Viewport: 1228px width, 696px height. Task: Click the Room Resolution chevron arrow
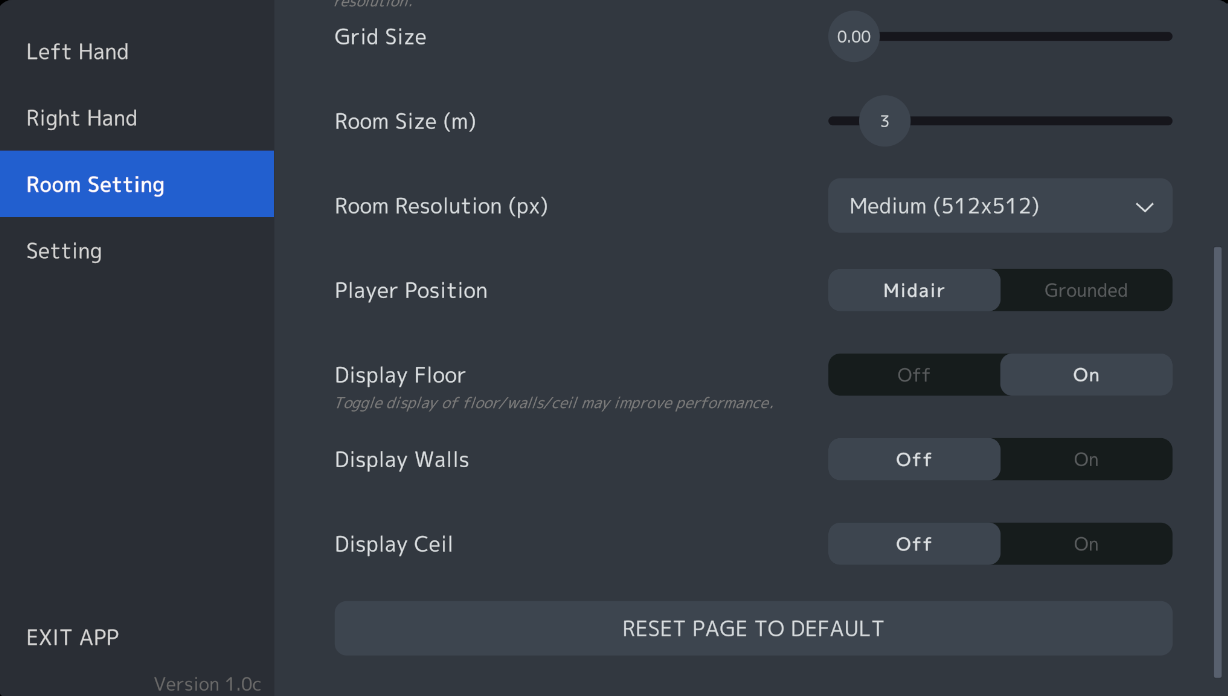[x=1145, y=207]
